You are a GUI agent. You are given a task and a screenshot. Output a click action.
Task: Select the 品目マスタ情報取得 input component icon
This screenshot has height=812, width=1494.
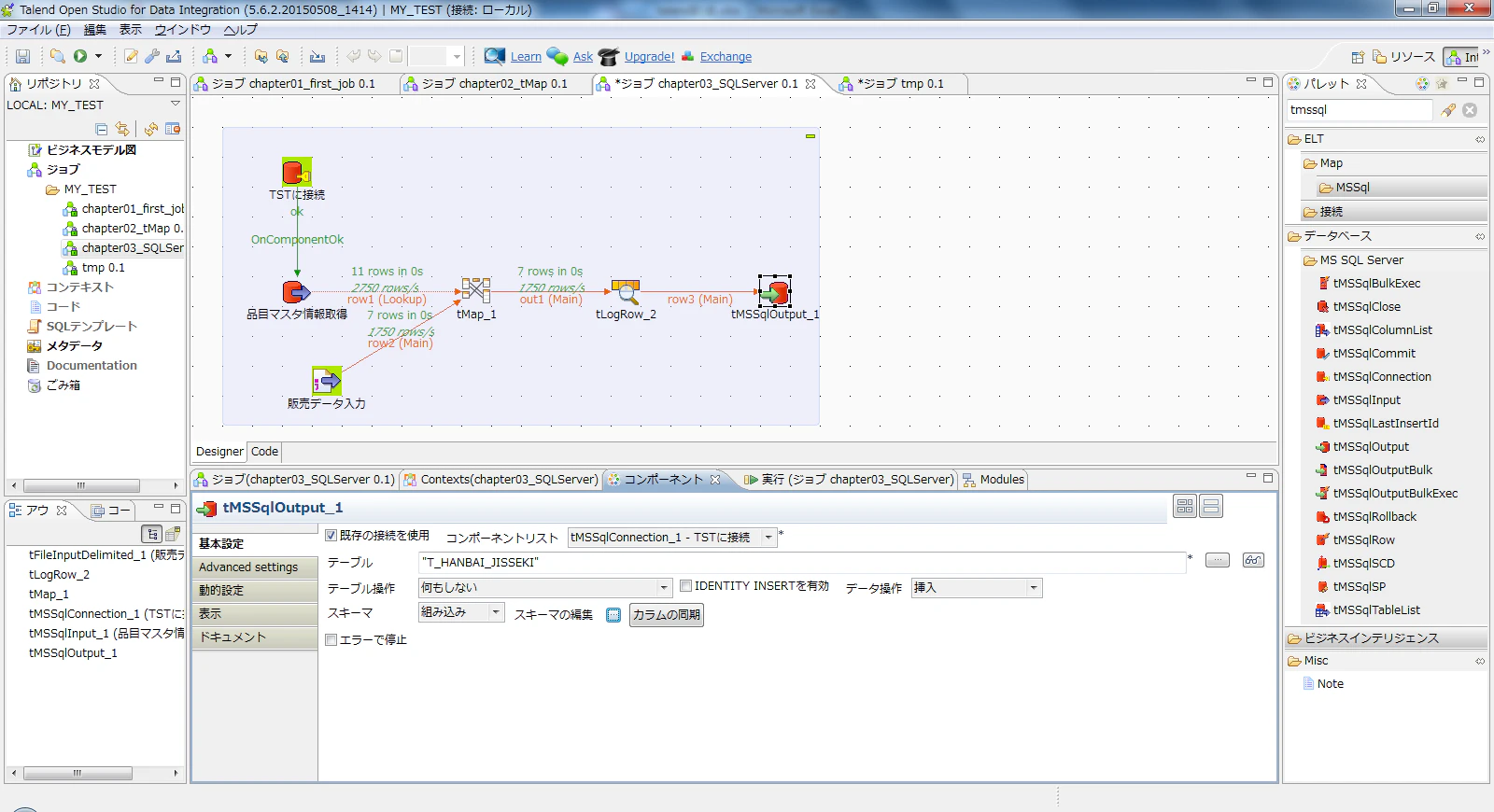(x=297, y=291)
